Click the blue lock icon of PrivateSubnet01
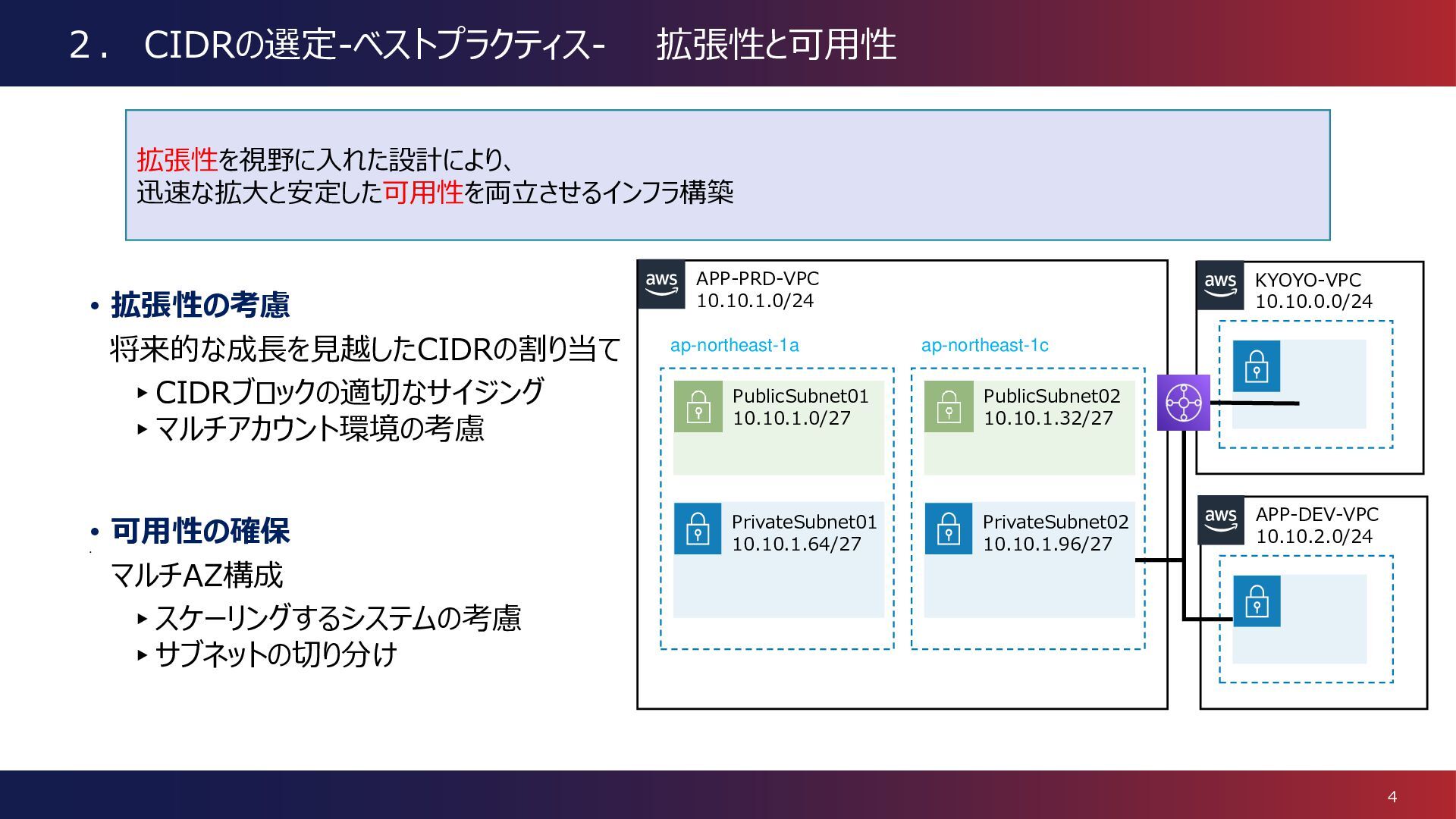Viewport: 1456px width, 819px height. pyautogui.click(x=698, y=529)
